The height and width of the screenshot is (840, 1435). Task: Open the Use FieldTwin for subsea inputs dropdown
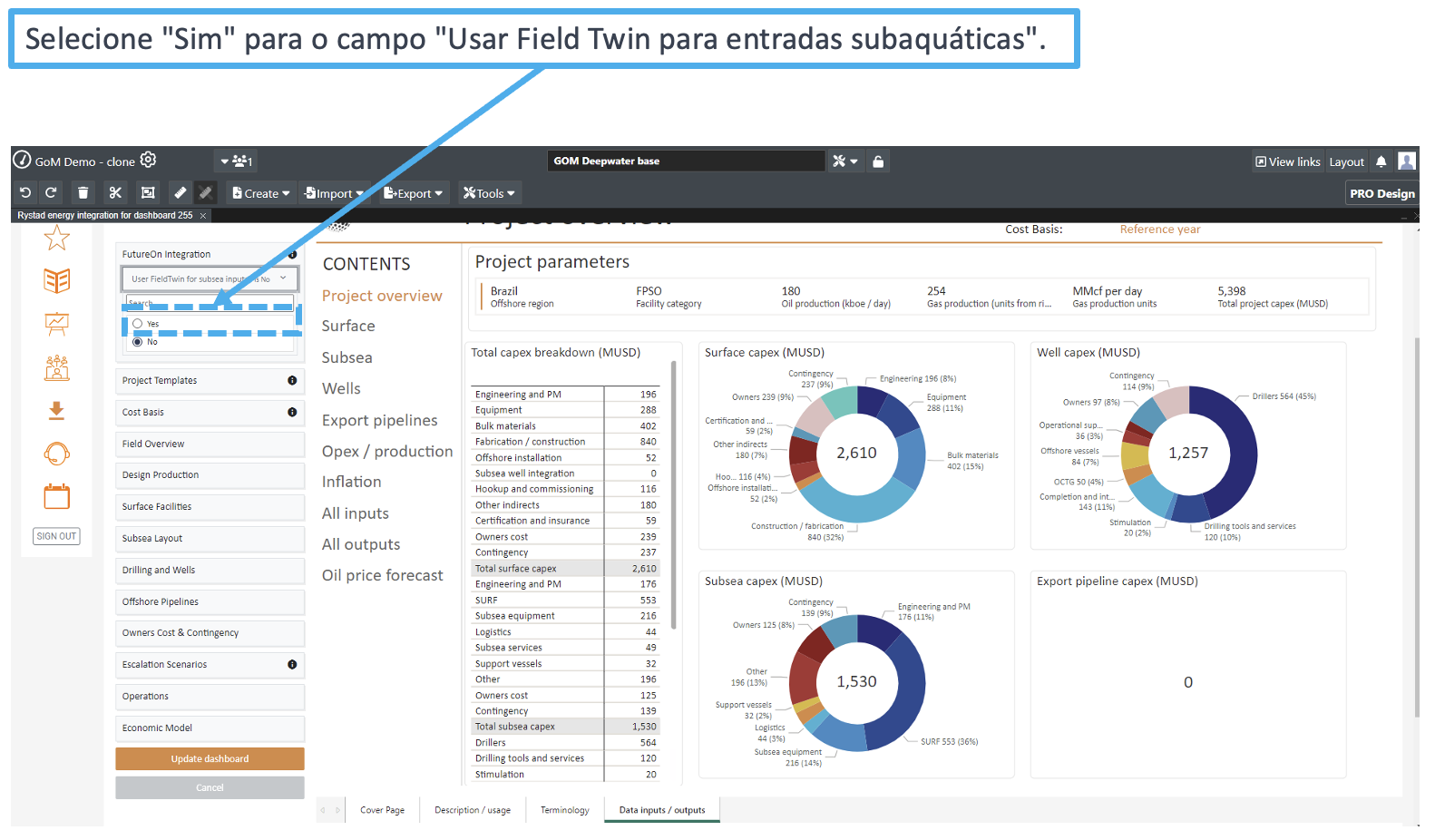tap(210, 278)
